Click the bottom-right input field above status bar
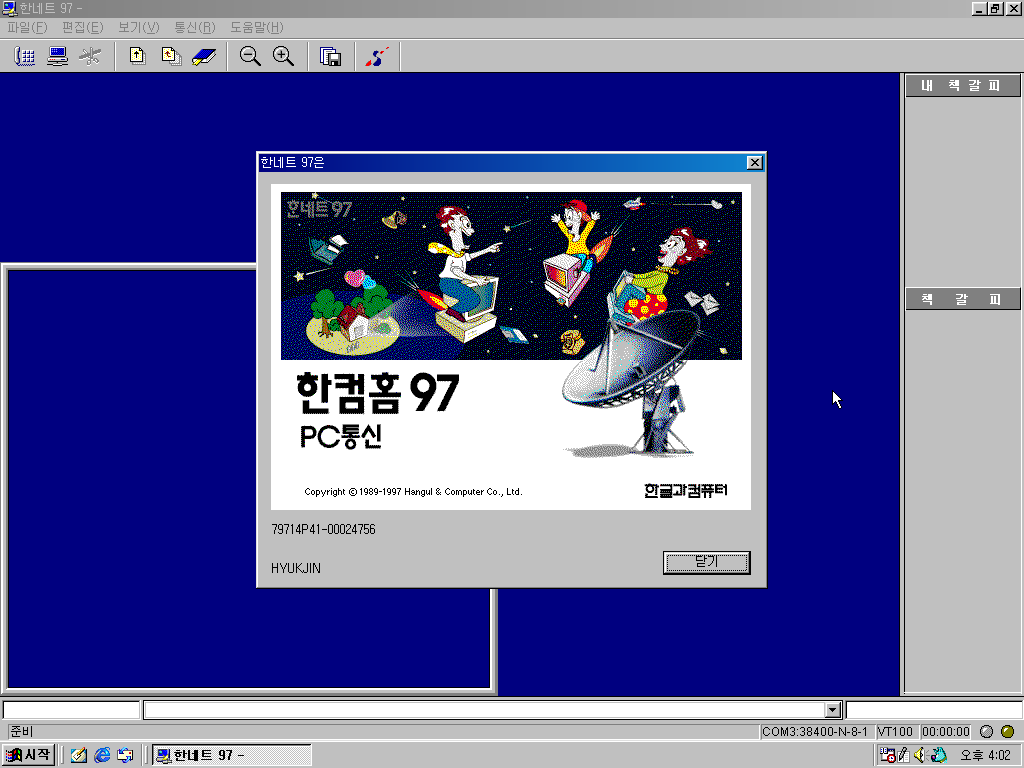This screenshot has height=768, width=1024. coord(934,710)
